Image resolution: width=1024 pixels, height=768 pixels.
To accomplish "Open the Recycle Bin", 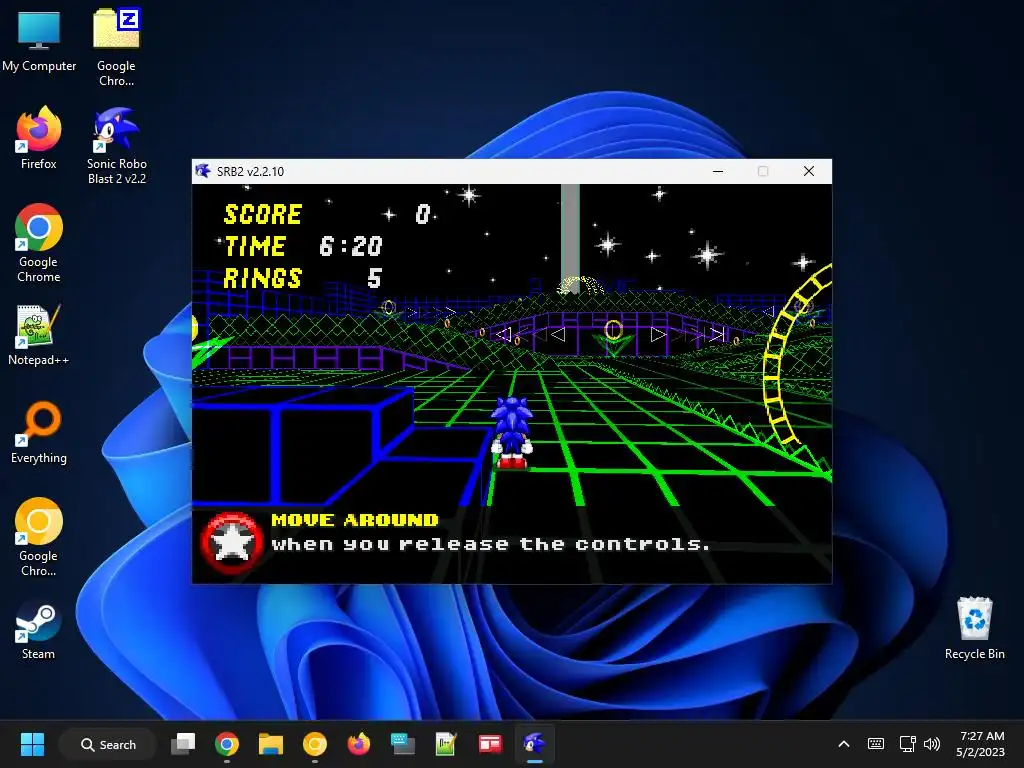I will (974, 628).
